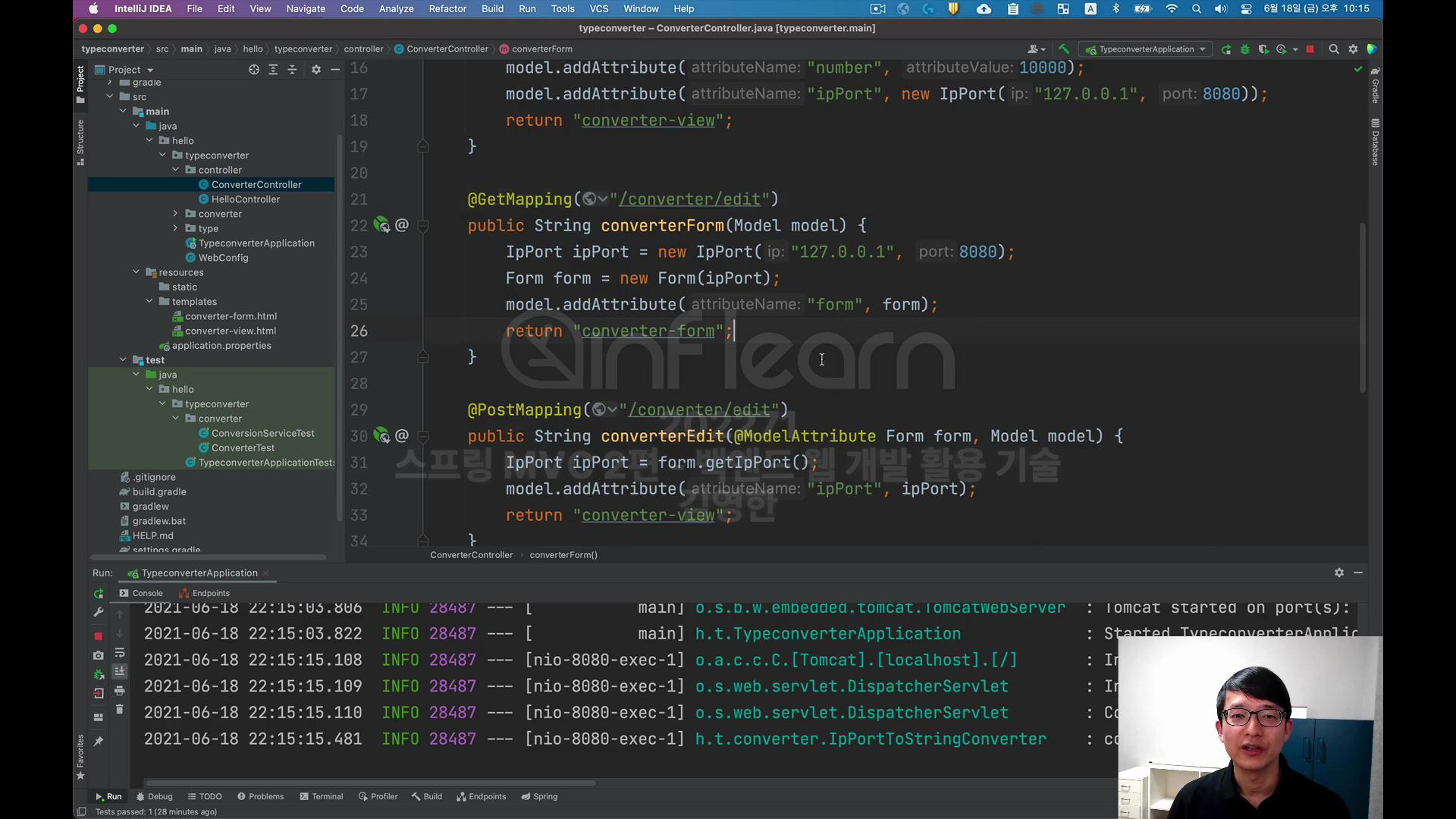Screen dimensions: 1456x819
Task: Click the macOS Wi-Fi icon in the menu bar
Action: (x=1172, y=8)
